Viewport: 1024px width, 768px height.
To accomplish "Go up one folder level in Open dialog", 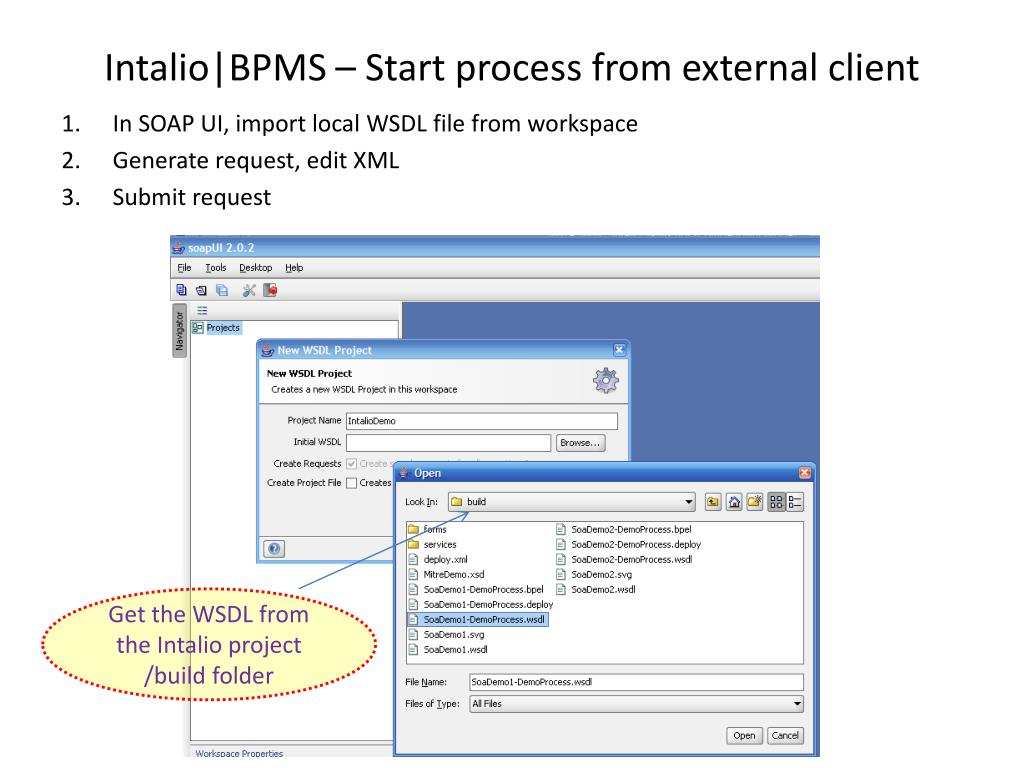I will pyautogui.click(x=713, y=502).
